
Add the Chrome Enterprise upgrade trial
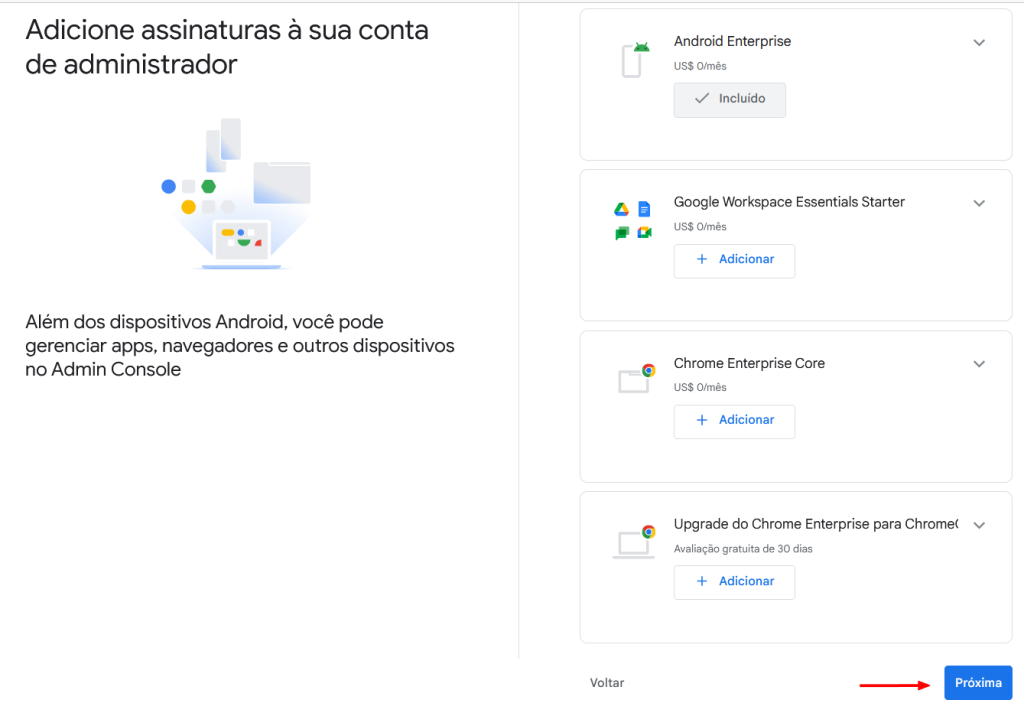click(x=734, y=582)
